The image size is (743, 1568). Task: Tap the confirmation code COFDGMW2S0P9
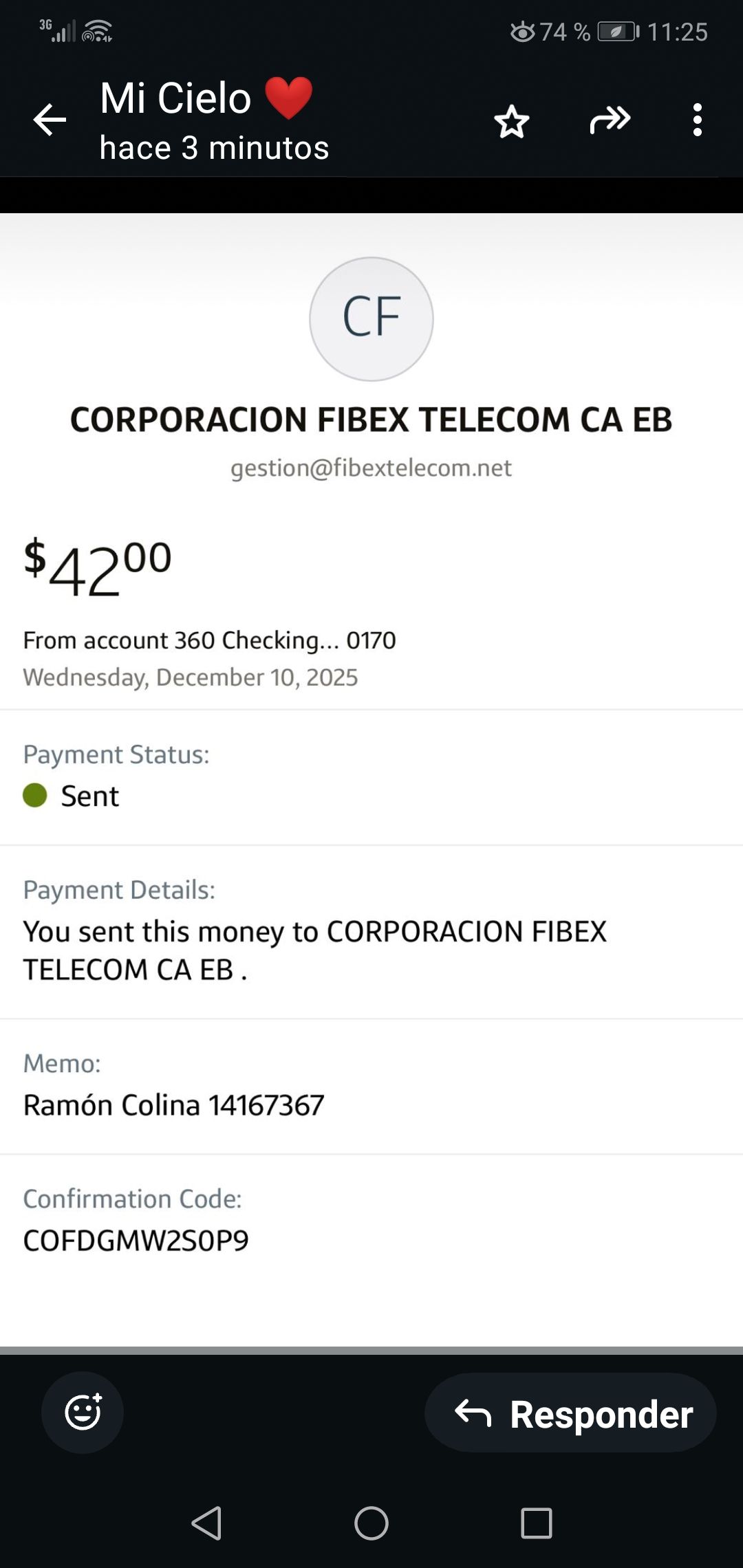(136, 1241)
